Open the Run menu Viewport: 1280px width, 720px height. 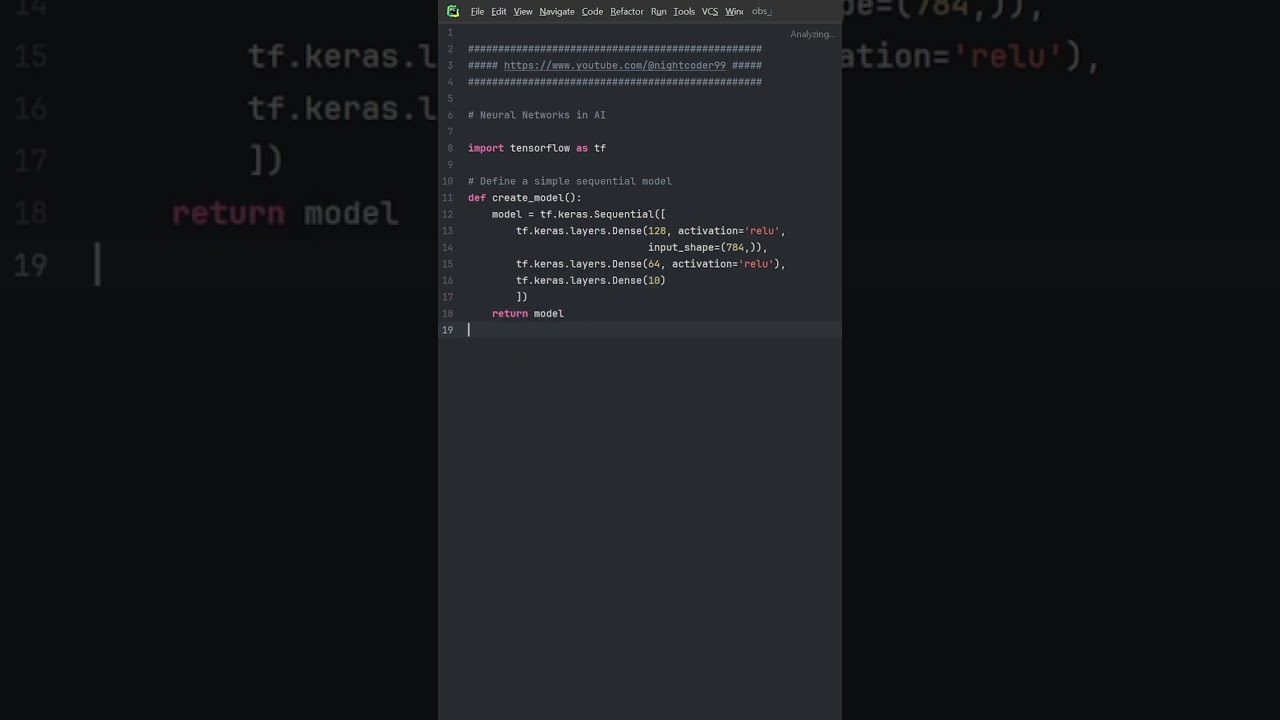tap(658, 12)
